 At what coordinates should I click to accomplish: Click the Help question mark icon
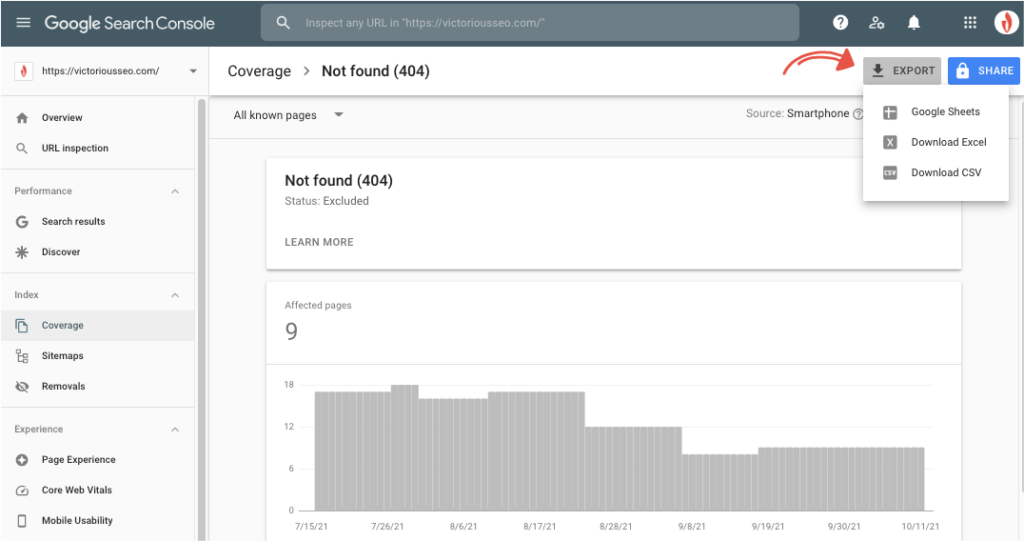[840, 22]
